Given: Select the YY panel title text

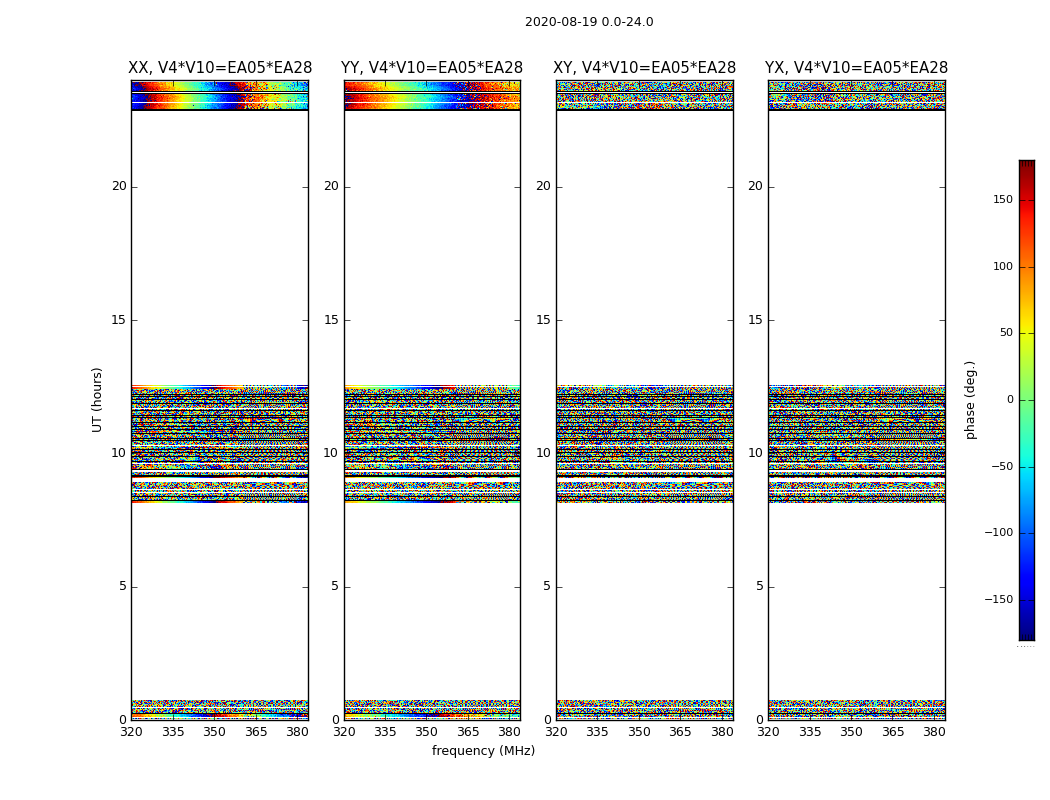Looking at the screenshot, I should [x=432, y=68].
